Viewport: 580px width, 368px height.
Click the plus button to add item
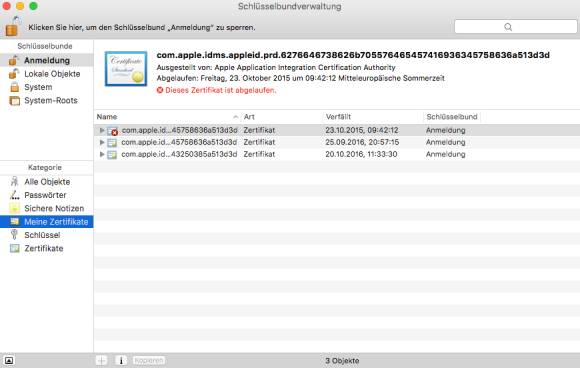click(101, 360)
